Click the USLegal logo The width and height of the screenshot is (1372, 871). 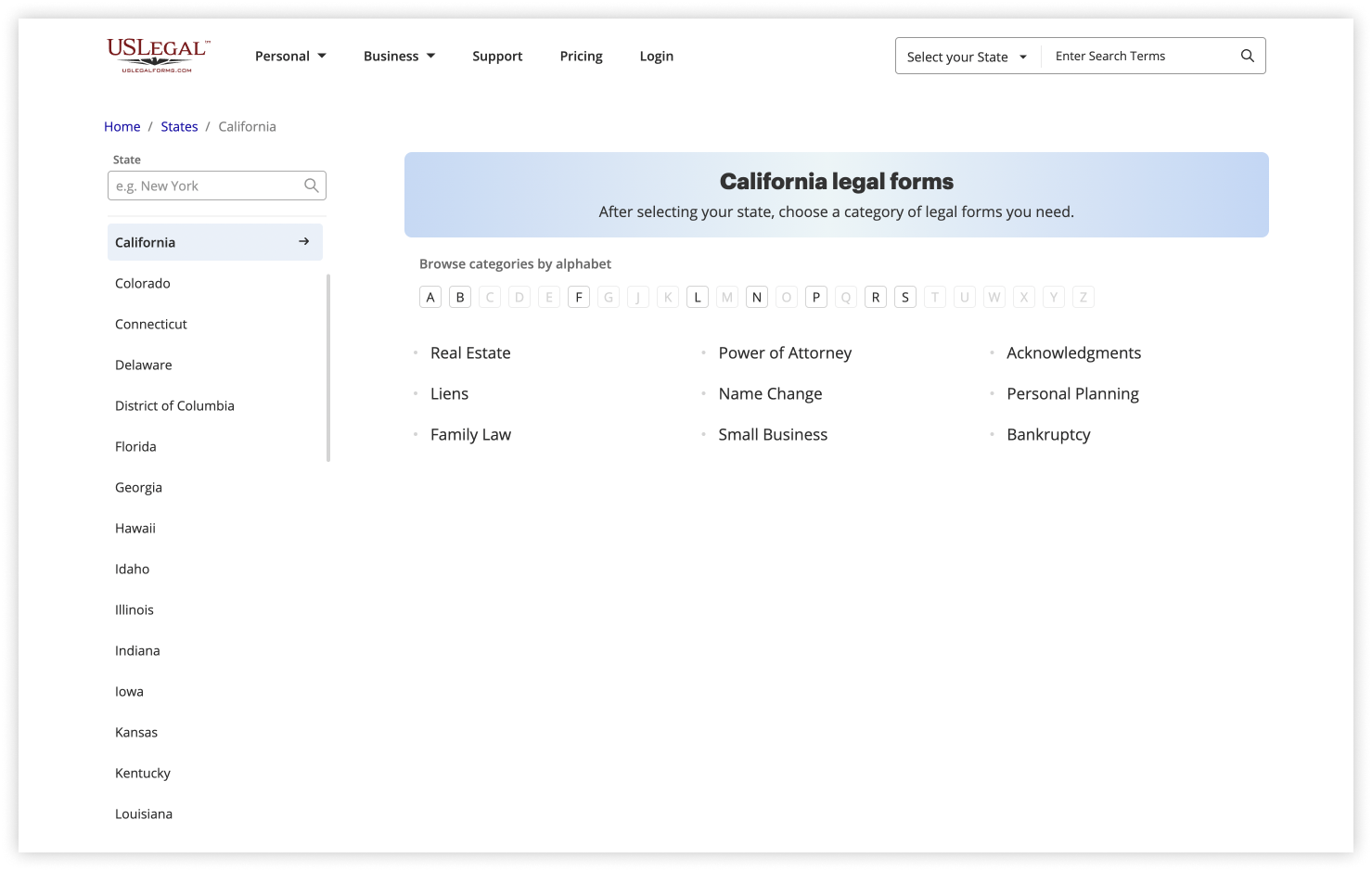[156, 55]
